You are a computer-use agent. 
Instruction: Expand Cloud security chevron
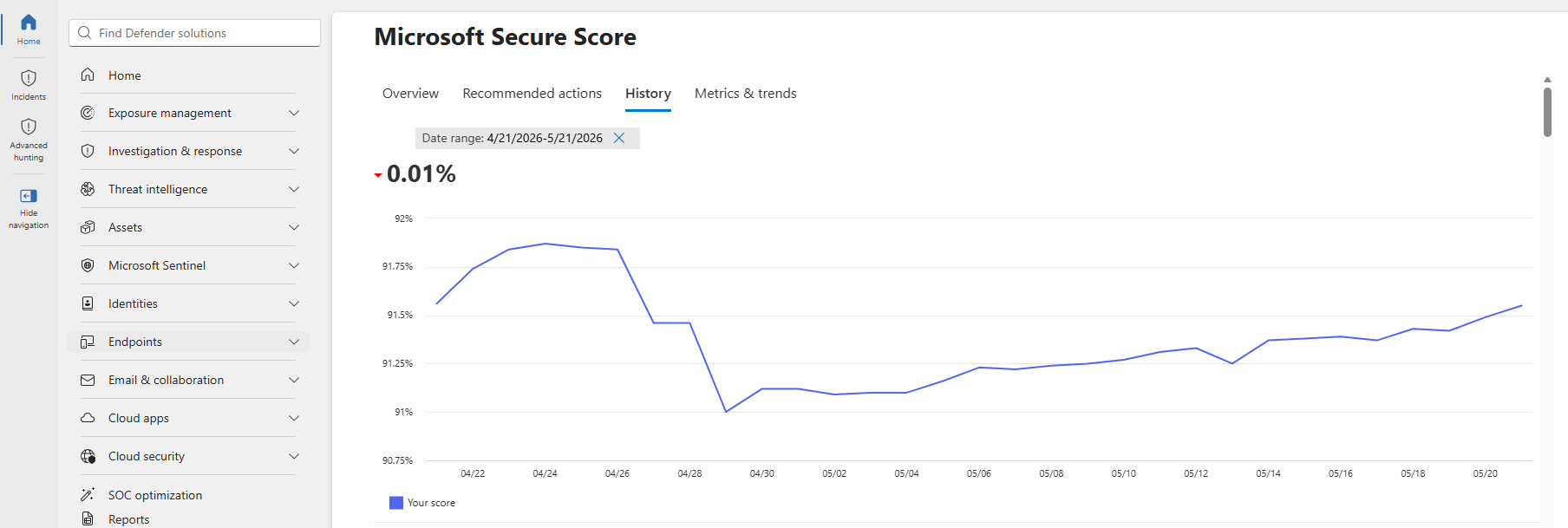click(x=294, y=456)
